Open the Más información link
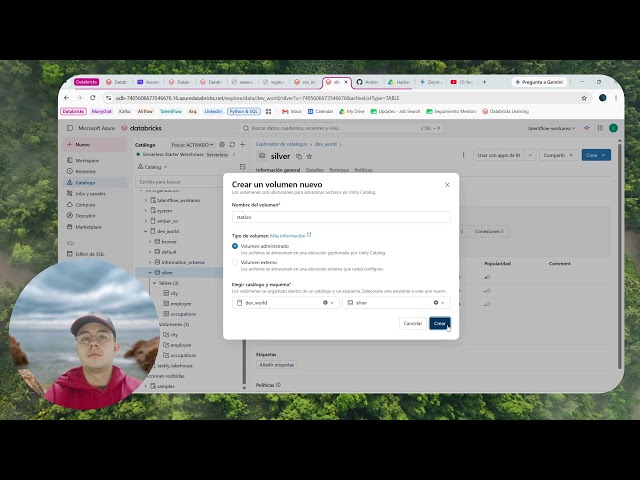 [x=290, y=236]
